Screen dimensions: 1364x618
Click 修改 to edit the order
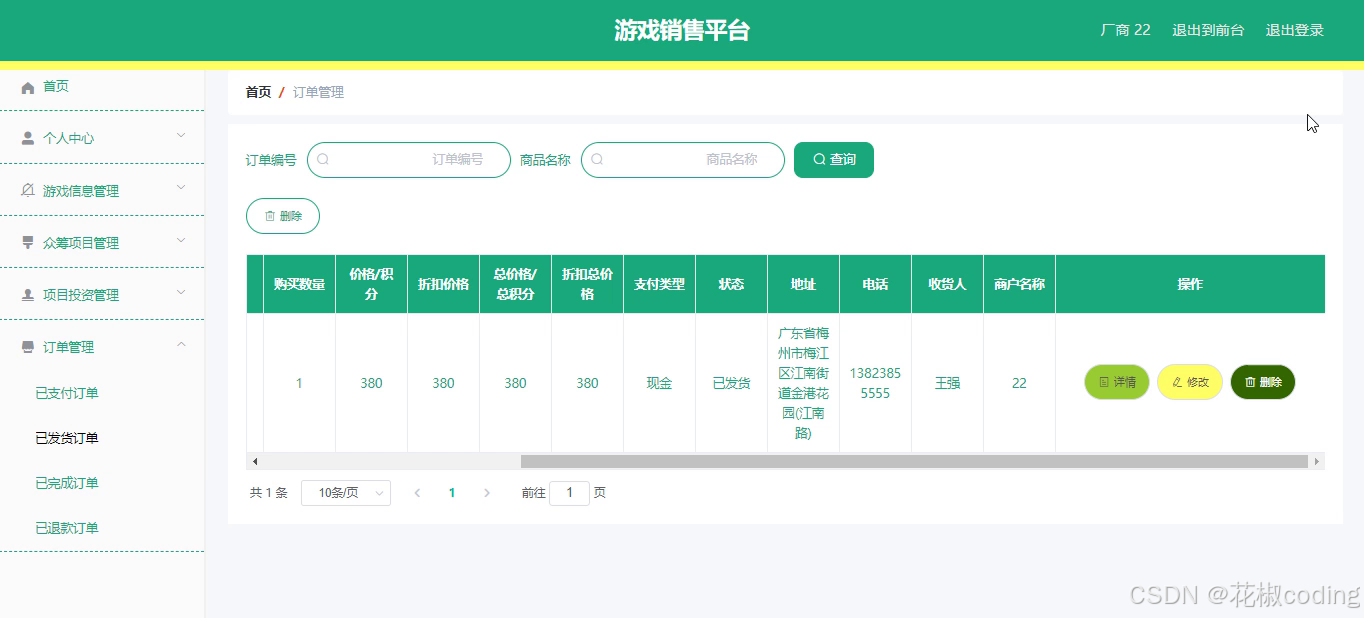[1189, 382]
